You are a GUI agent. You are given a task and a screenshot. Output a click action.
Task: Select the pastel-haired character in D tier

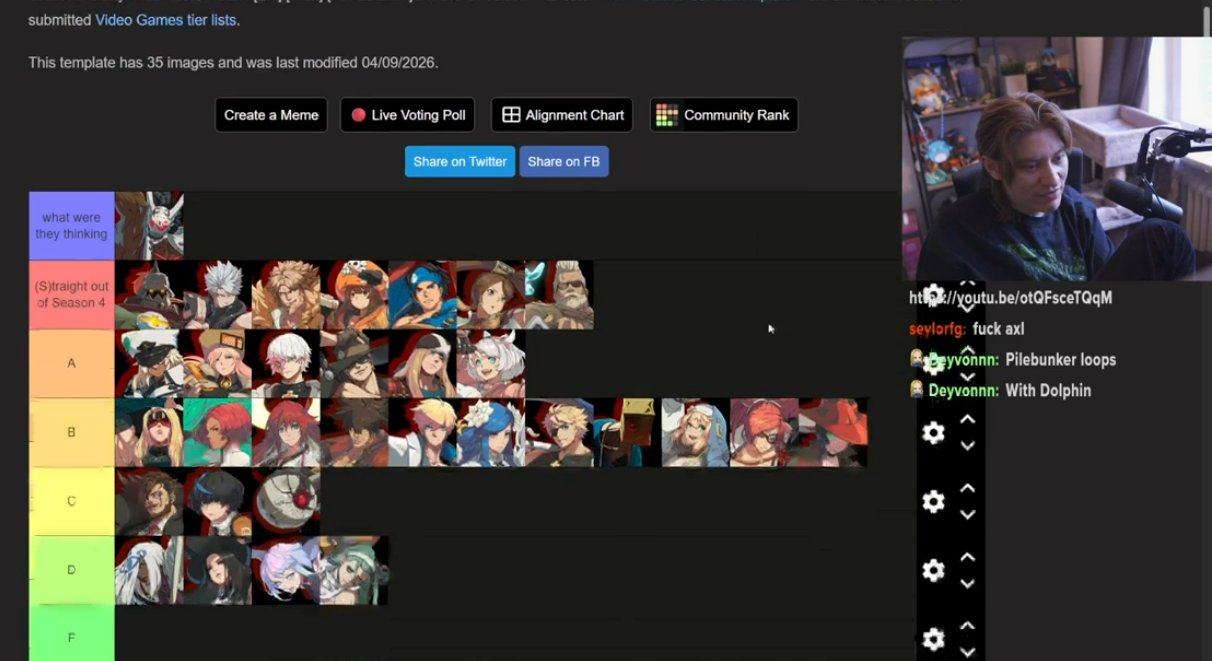pyautogui.click(x=286, y=570)
